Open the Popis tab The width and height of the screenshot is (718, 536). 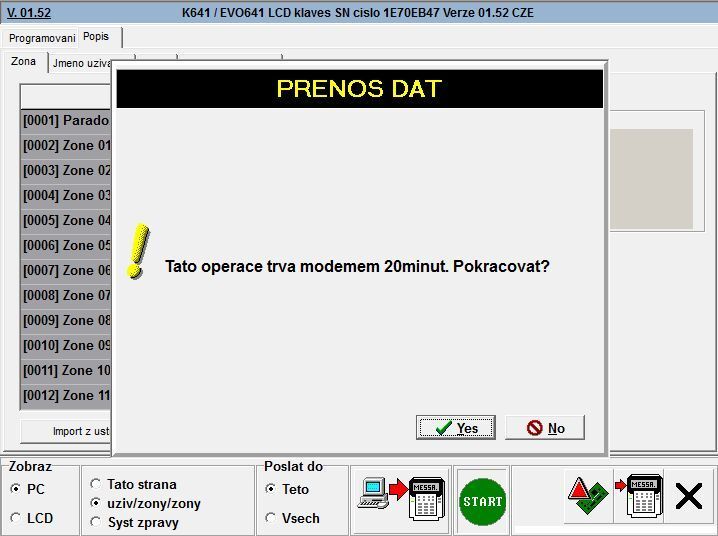[x=97, y=37]
